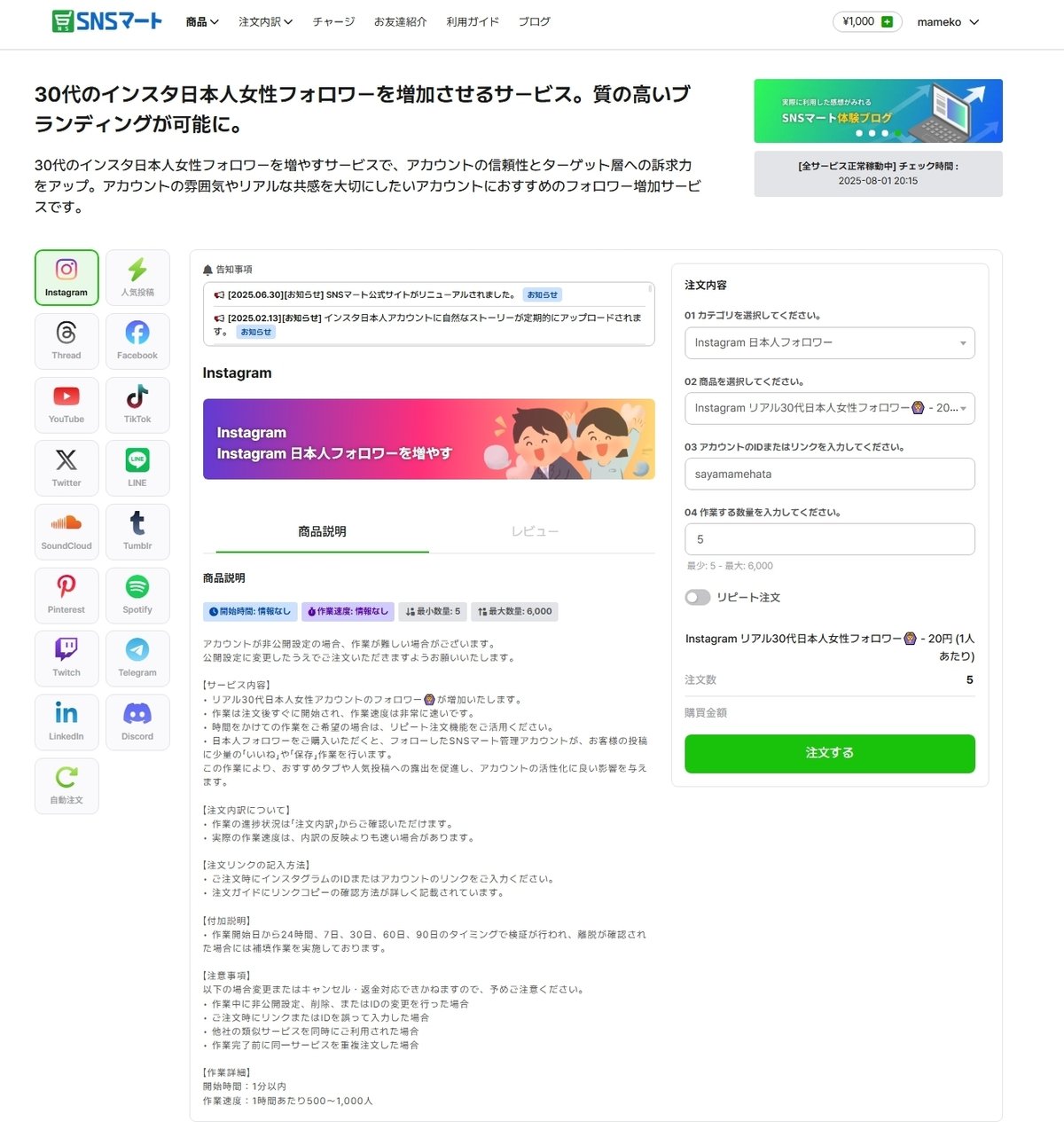The image size is (1064, 1122).
Task: Select the TikTok service icon
Action: click(137, 404)
